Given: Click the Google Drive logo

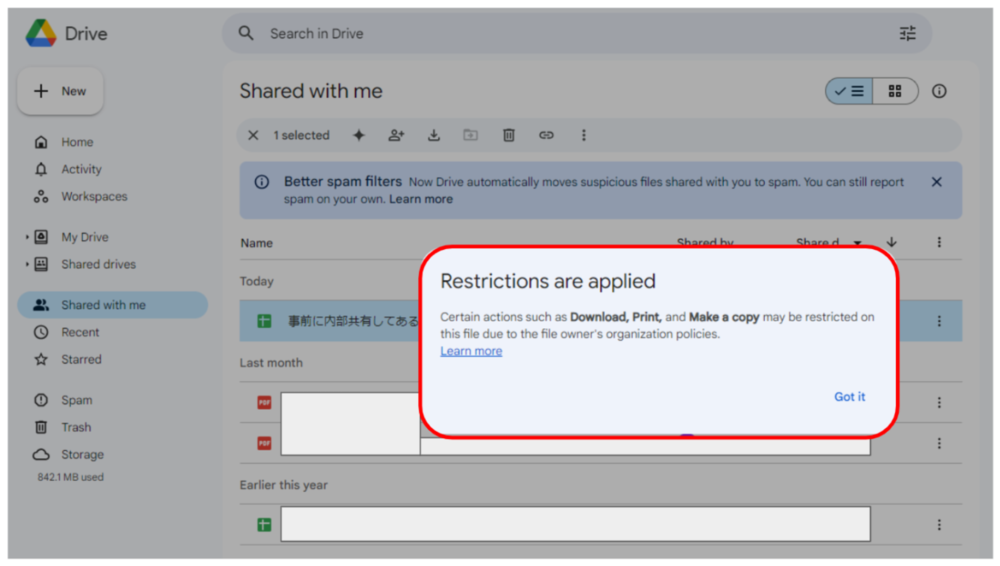Looking at the screenshot, I should (x=41, y=33).
